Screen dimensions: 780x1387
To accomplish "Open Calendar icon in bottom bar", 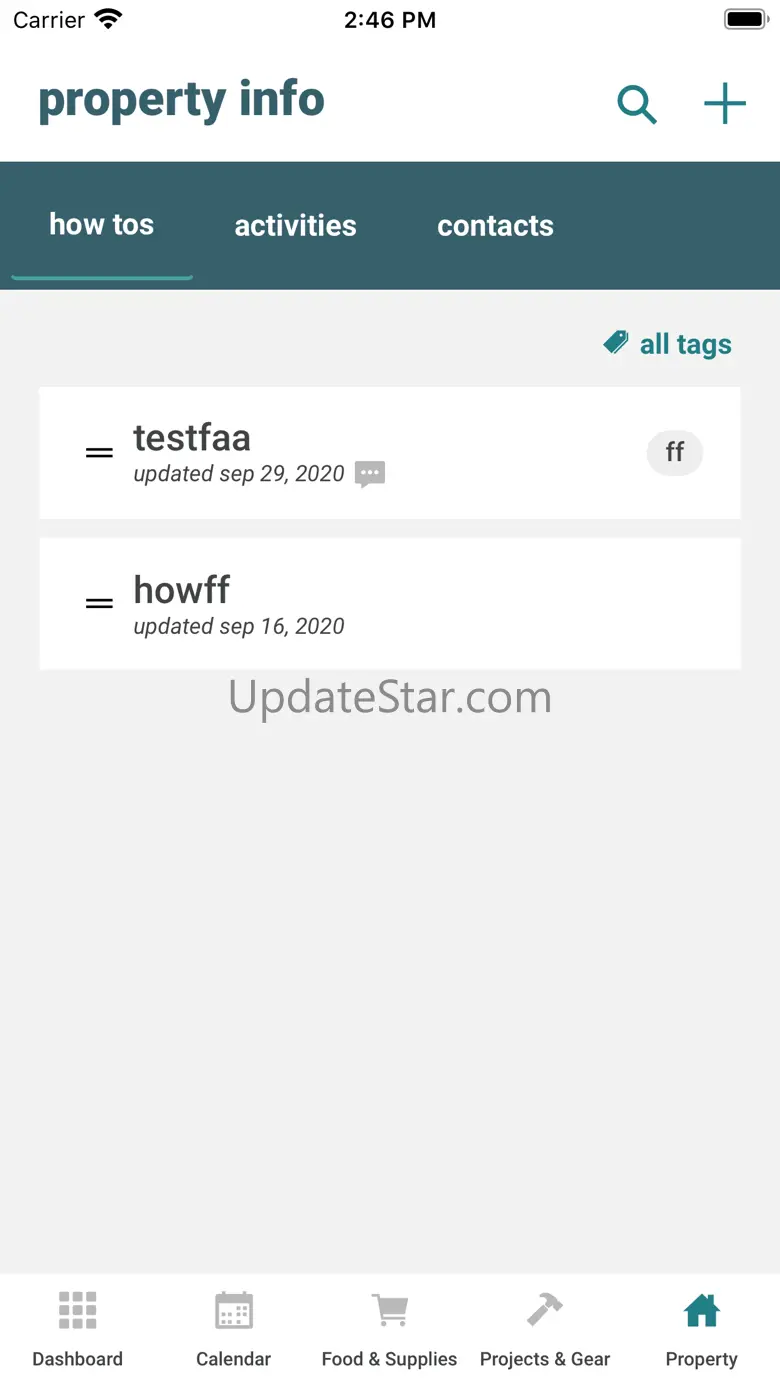I will click(x=234, y=1310).
